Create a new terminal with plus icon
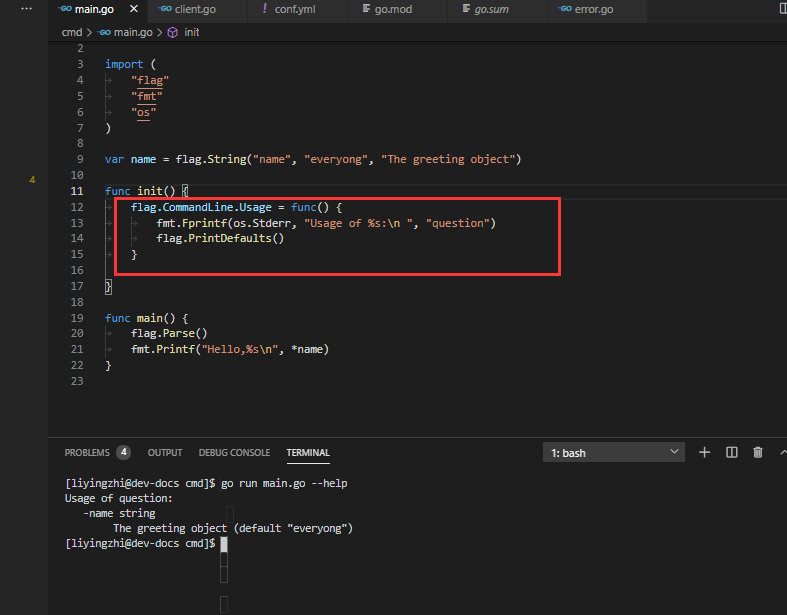 tap(704, 452)
